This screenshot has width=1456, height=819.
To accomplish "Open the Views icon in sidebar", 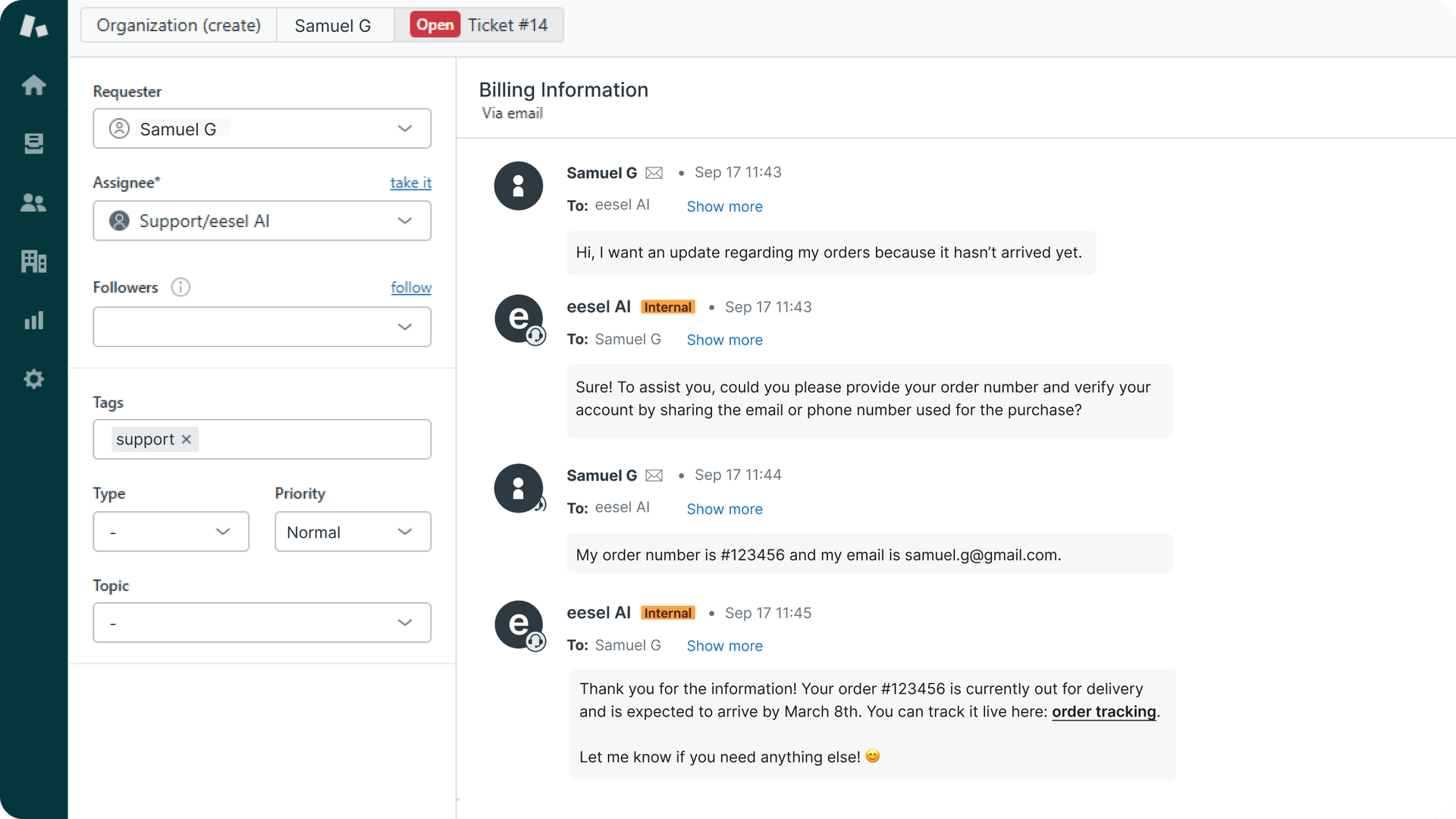I will coord(33,143).
